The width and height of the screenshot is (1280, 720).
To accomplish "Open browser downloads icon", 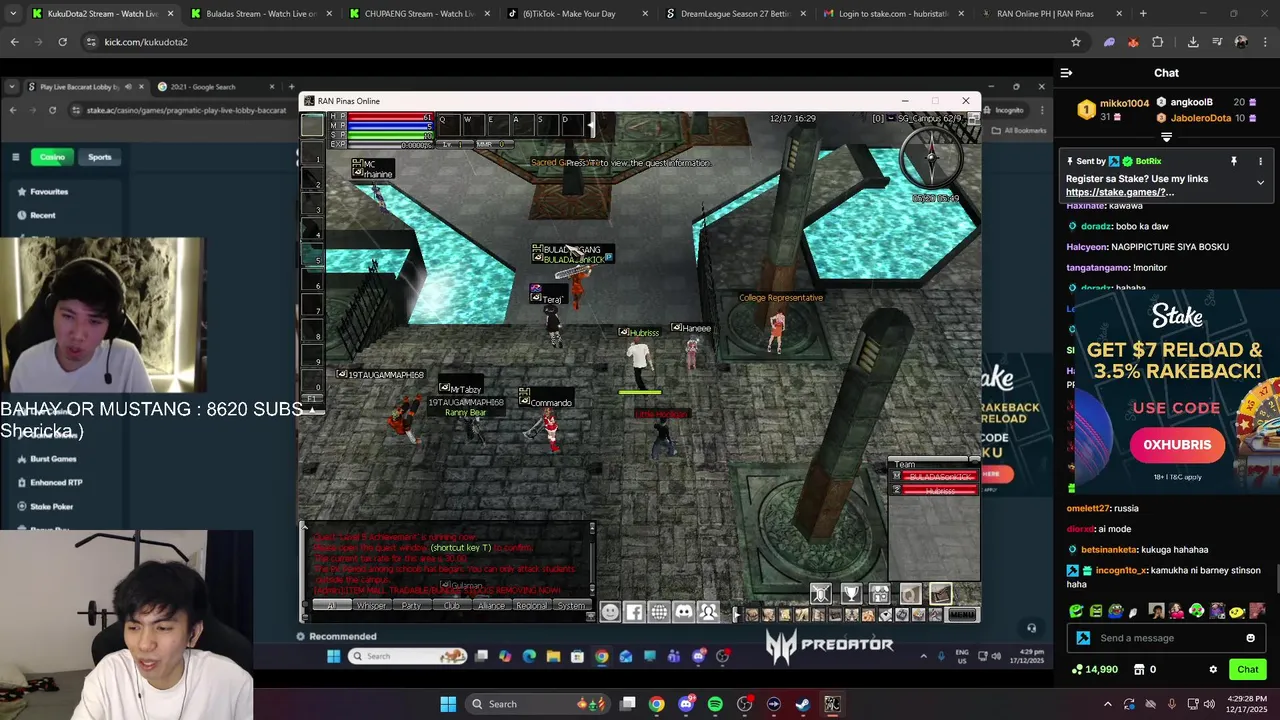I will [x=1193, y=42].
